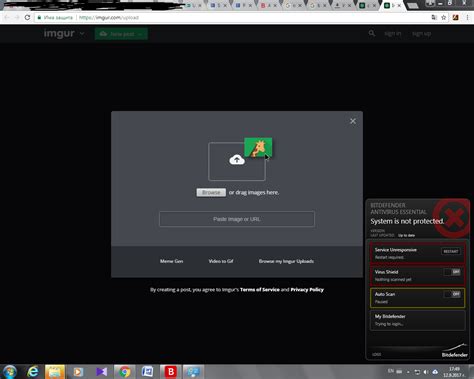Bookmark the page with the star icon

(x=444, y=17)
